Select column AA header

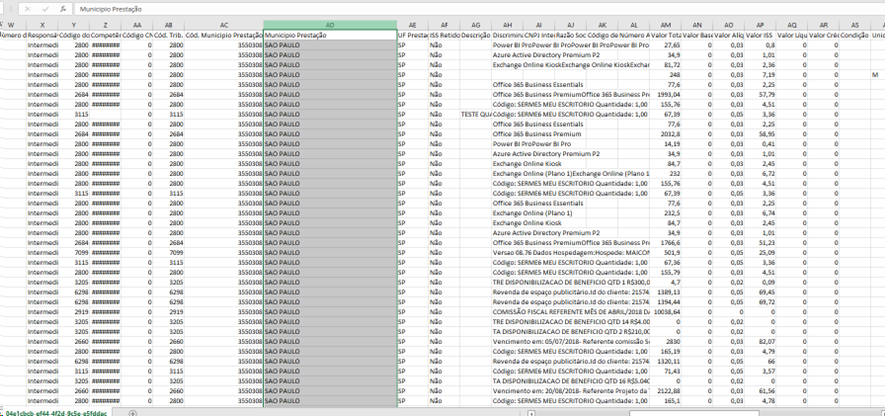click(x=137, y=25)
